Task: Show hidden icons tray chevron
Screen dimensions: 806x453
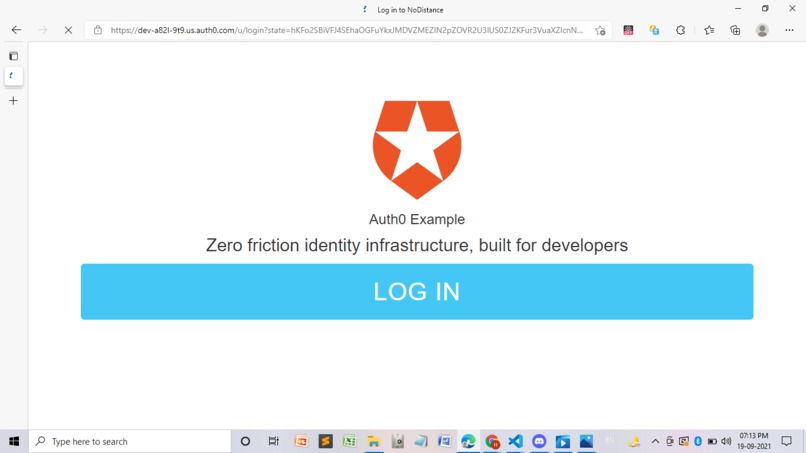Action: (x=655, y=441)
